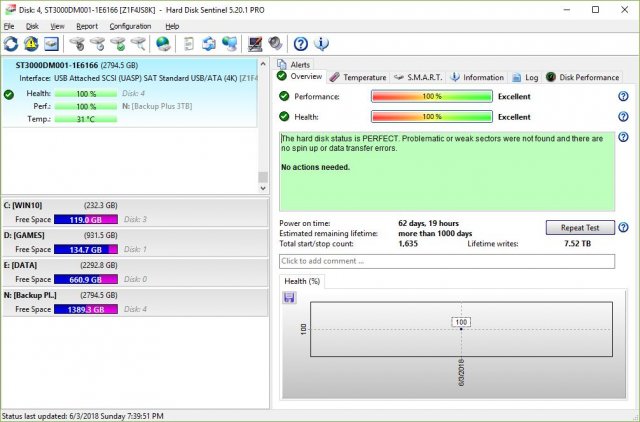Open the View menu
Image resolution: width=640 pixels, height=422 pixels.
(x=57, y=26)
